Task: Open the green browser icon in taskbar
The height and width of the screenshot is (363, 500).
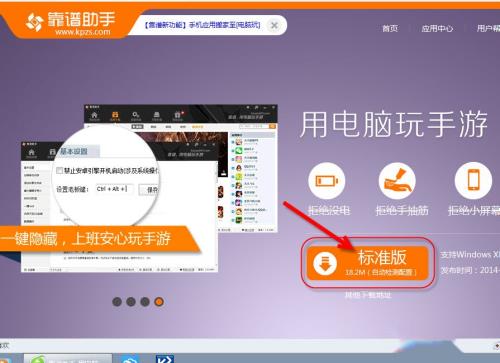Action: pyautogui.click(x=38, y=359)
